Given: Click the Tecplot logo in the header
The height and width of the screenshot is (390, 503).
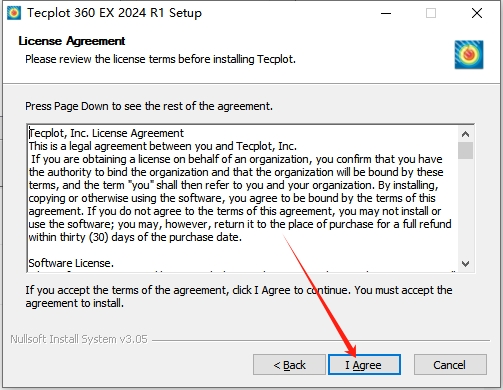Looking at the screenshot, I should [469, 55].
